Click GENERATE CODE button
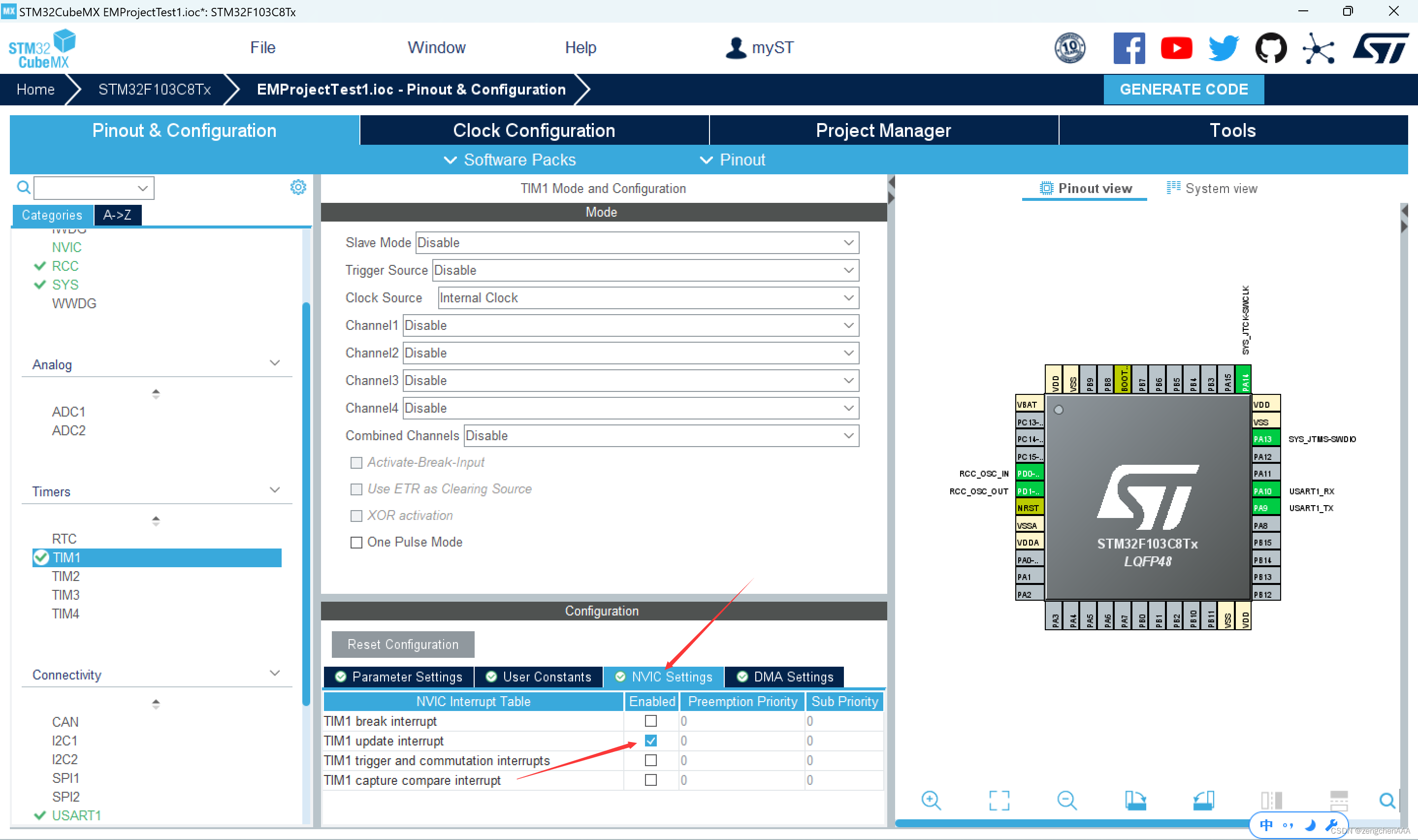Image resolution: width=1418 pixels, height=840 pixels. tap(1184, 89)
